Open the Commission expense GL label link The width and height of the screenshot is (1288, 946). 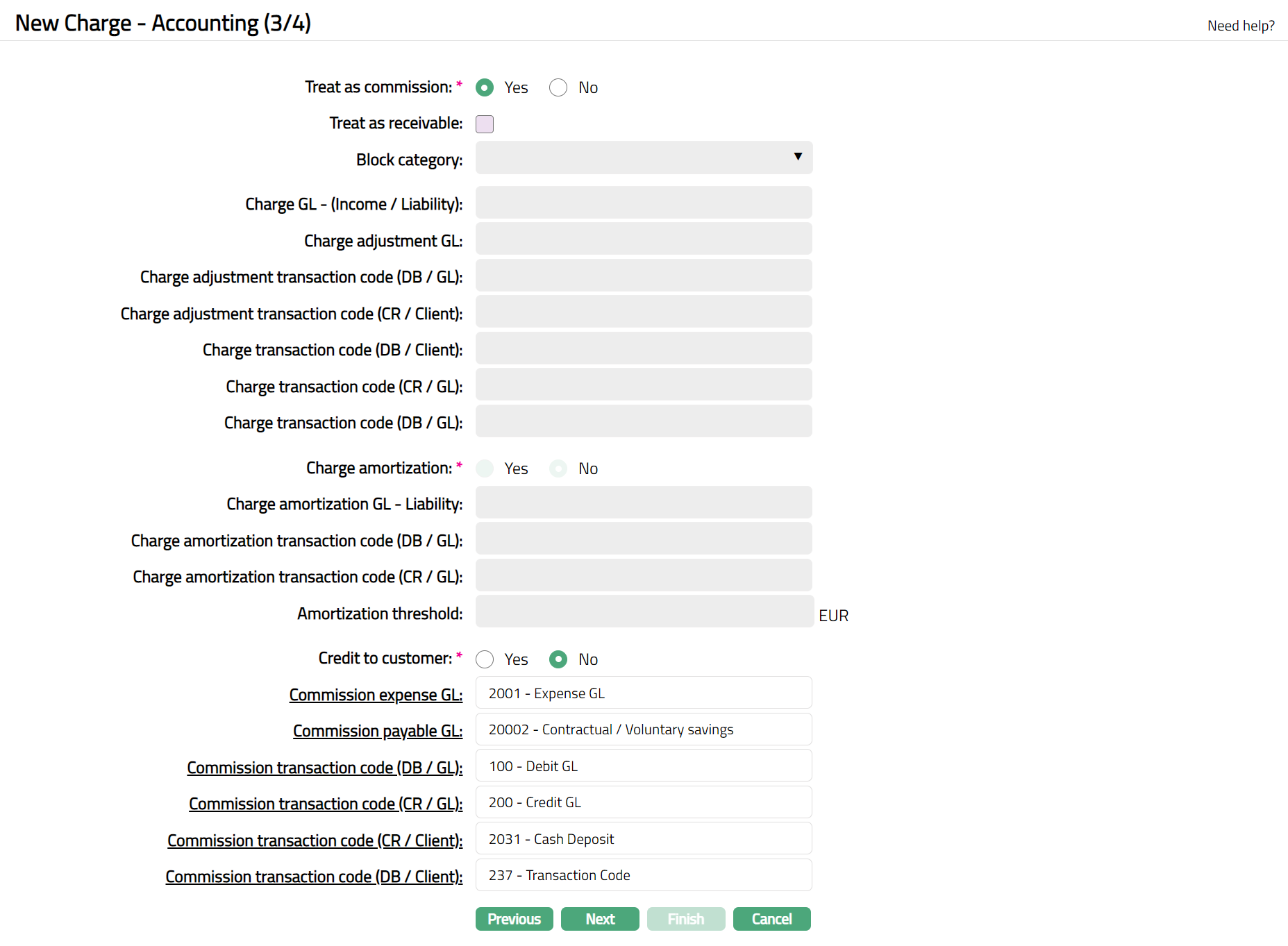376,695
